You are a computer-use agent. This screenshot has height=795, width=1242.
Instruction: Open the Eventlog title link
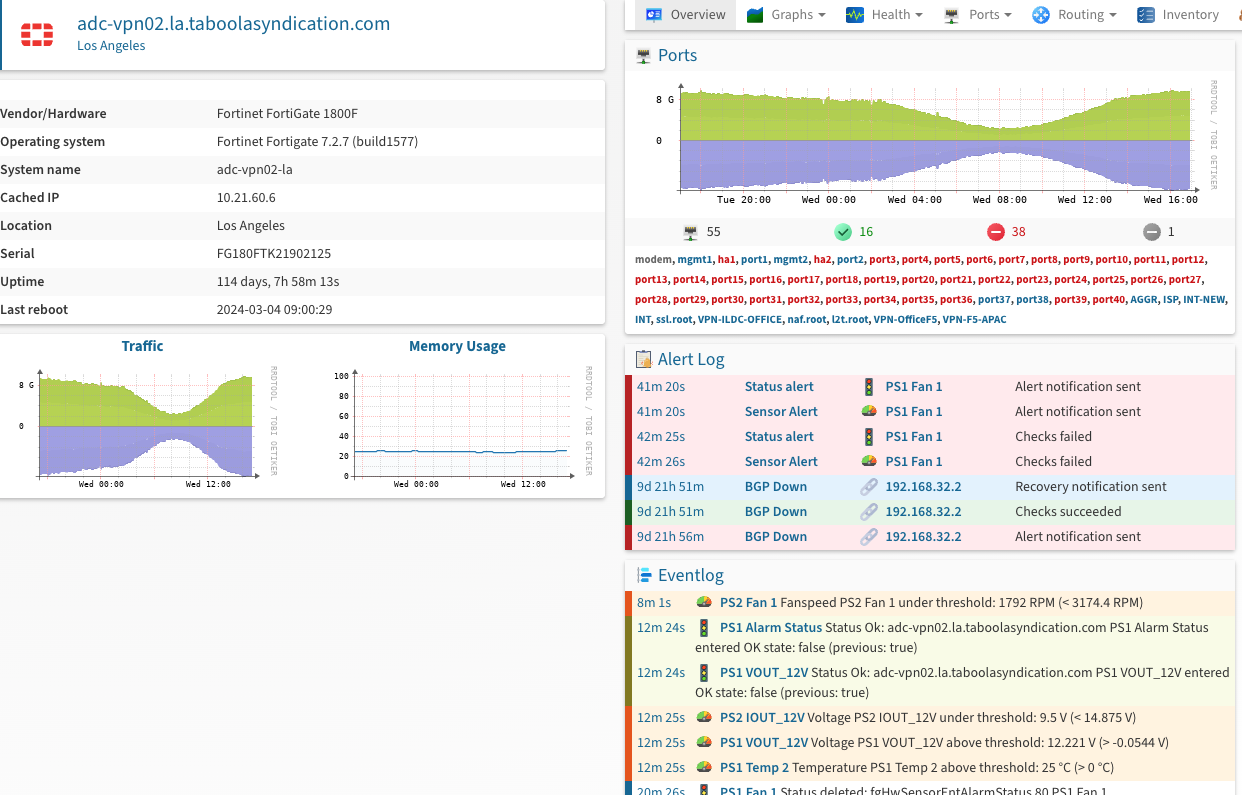click(691, 575)
